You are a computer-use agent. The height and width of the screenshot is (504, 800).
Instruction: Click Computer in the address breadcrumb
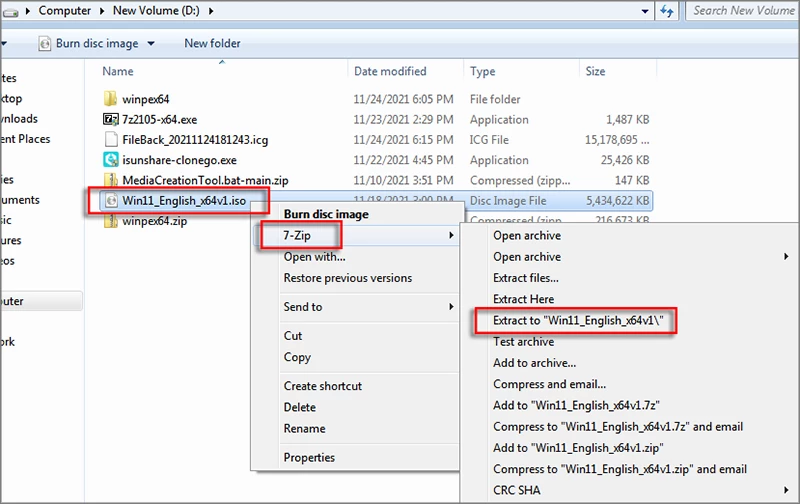click(64, 11)
